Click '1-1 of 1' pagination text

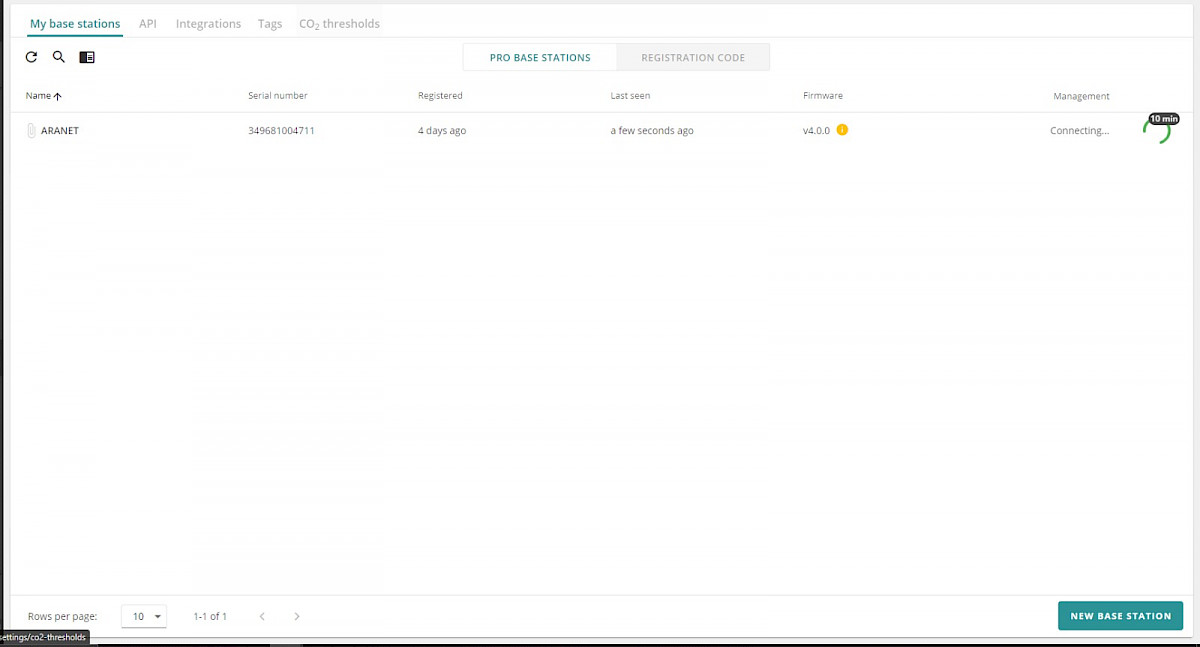click(x=210, y=616)
